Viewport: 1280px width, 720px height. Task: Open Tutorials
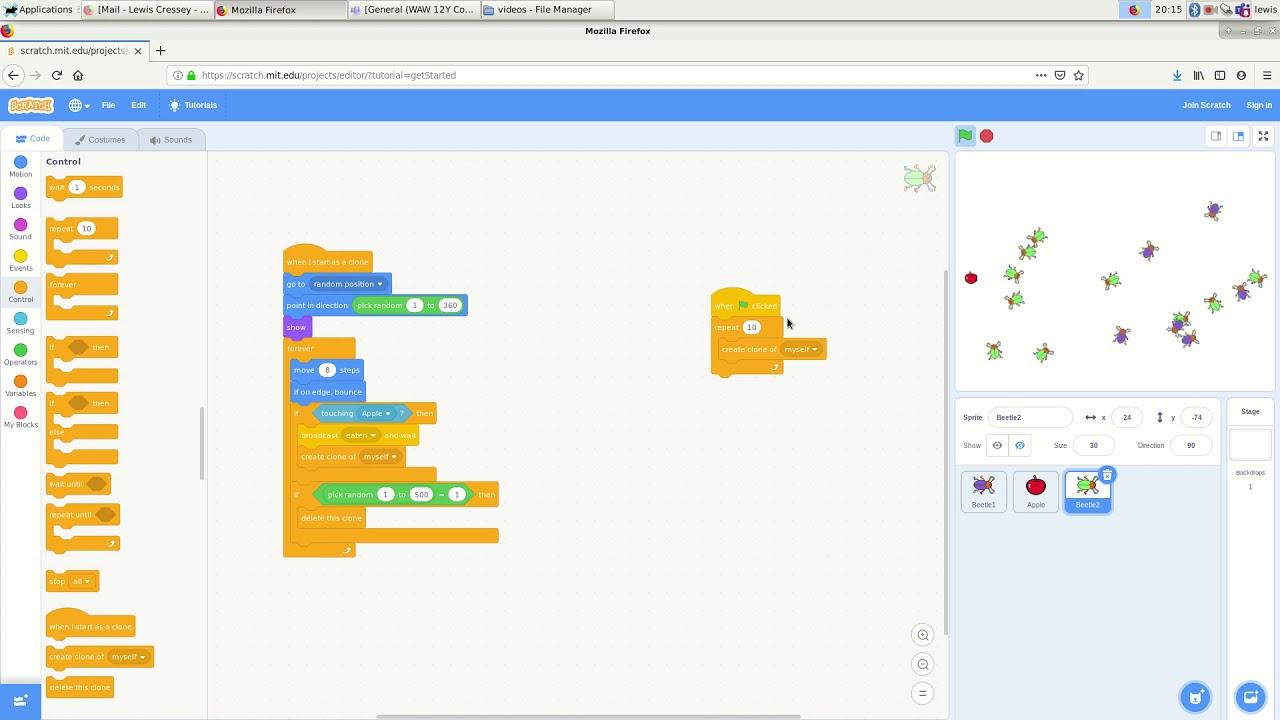[194, 105]
